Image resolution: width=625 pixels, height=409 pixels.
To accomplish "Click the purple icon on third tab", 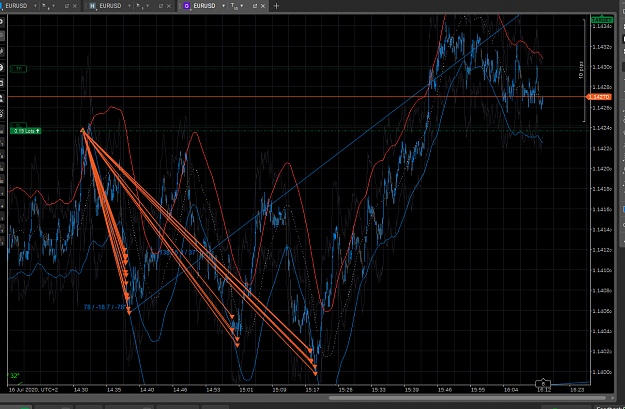I will tap(187, 6).
